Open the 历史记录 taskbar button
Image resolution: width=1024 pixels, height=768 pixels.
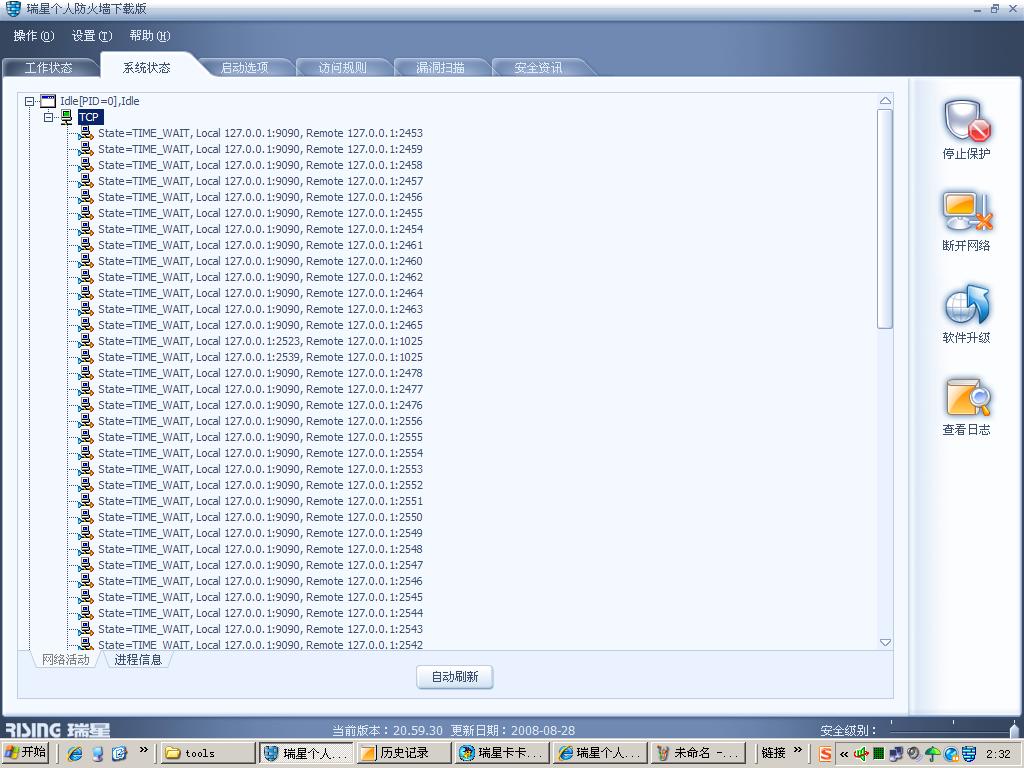(x=404, y=753)
